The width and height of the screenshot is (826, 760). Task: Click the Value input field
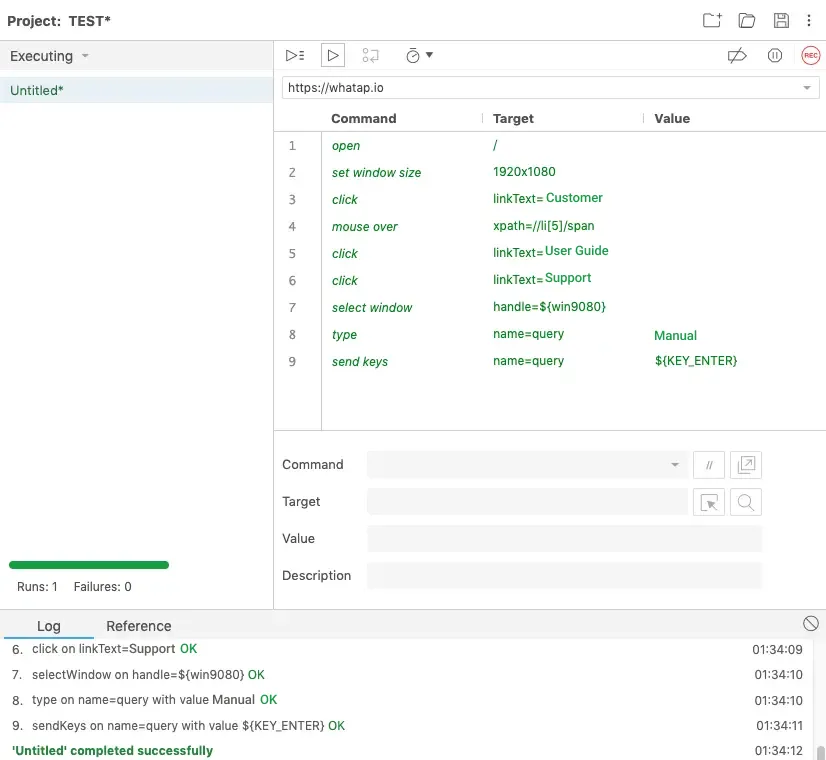click(564, 539)
